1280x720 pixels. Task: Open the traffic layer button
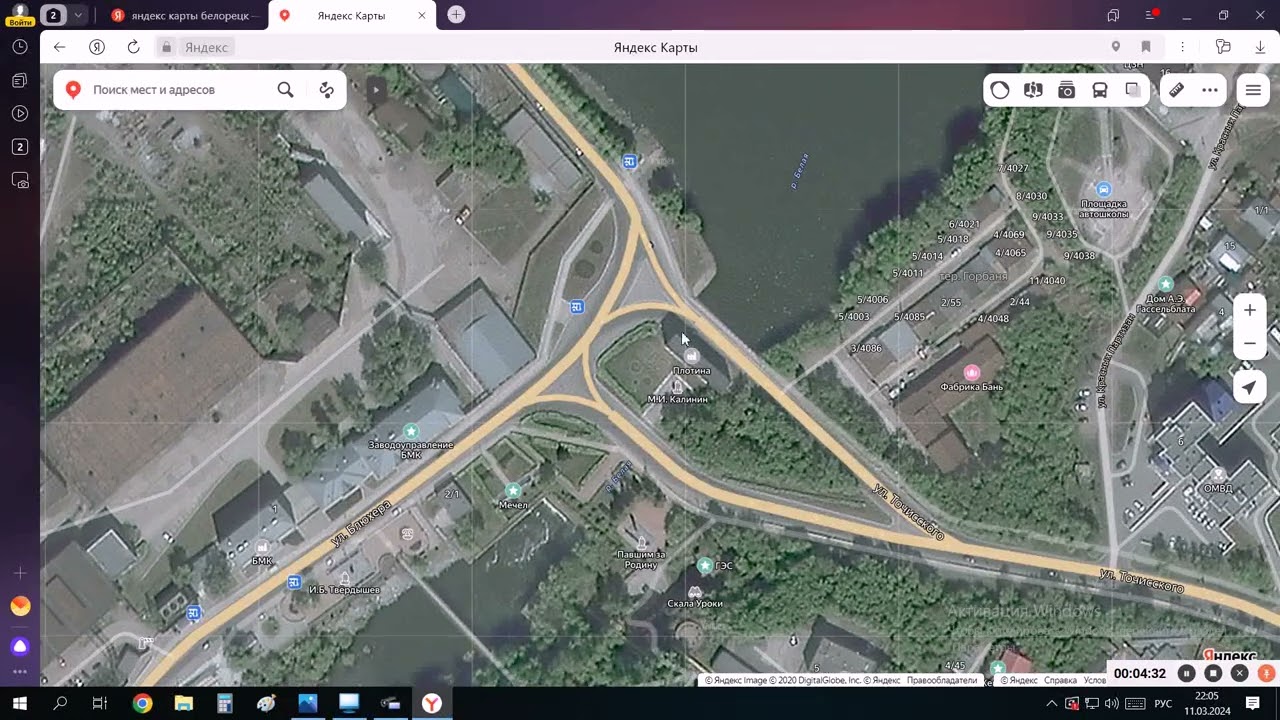coord(1000,90)
